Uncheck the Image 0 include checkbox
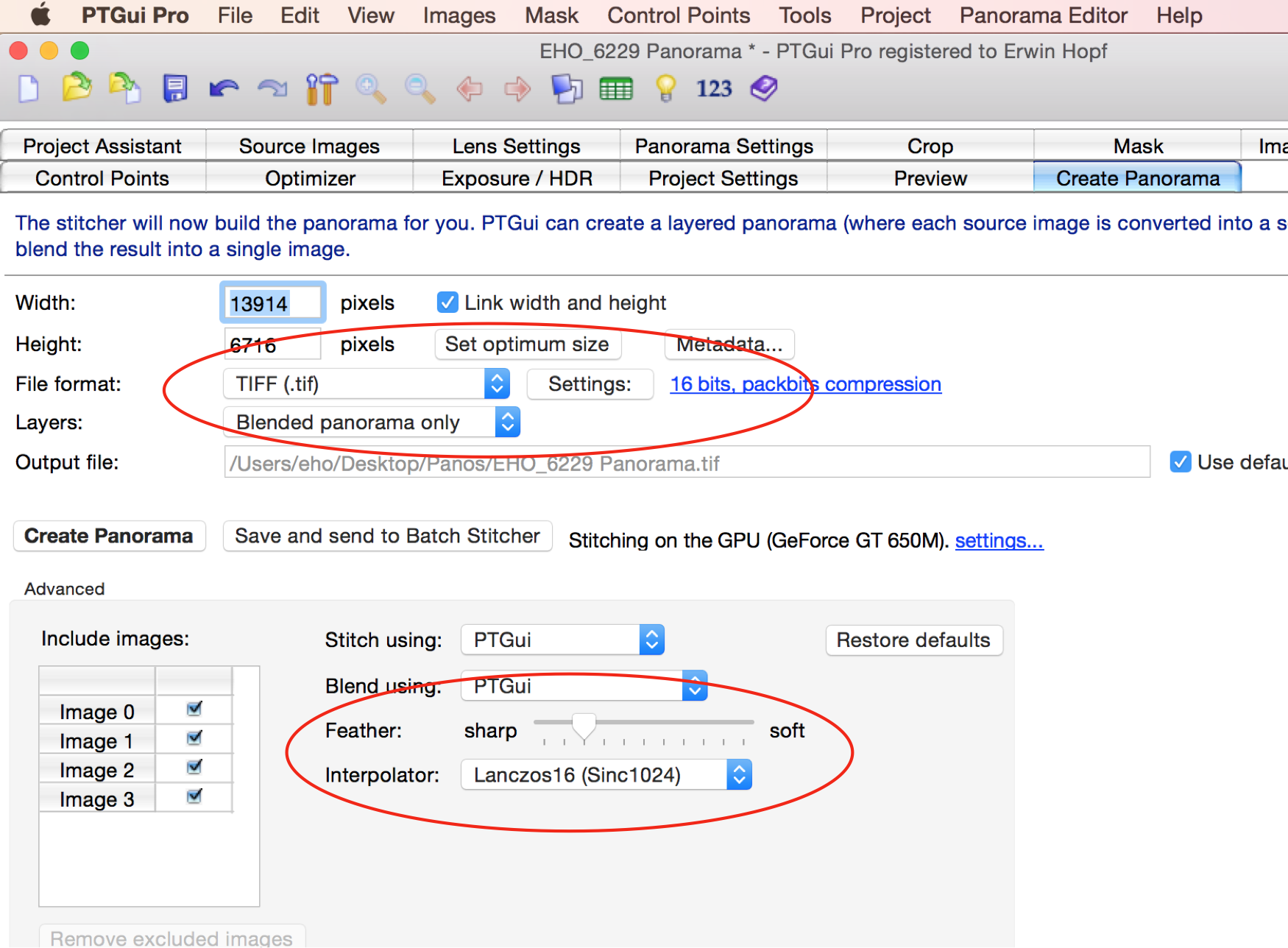Image resolution: width=1288 pixels, height=948 pixels. tap(194, 710)
